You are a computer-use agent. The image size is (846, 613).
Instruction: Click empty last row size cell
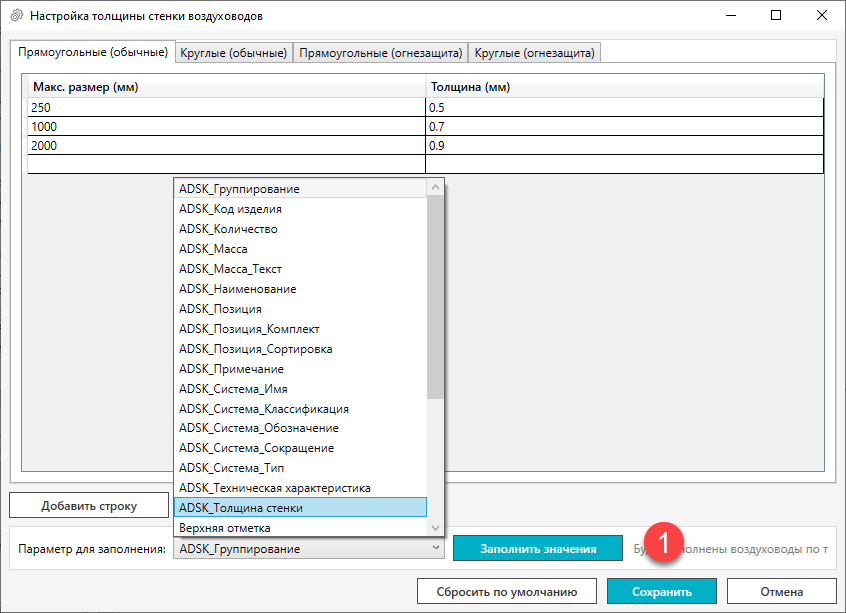(x=227, y=164)
